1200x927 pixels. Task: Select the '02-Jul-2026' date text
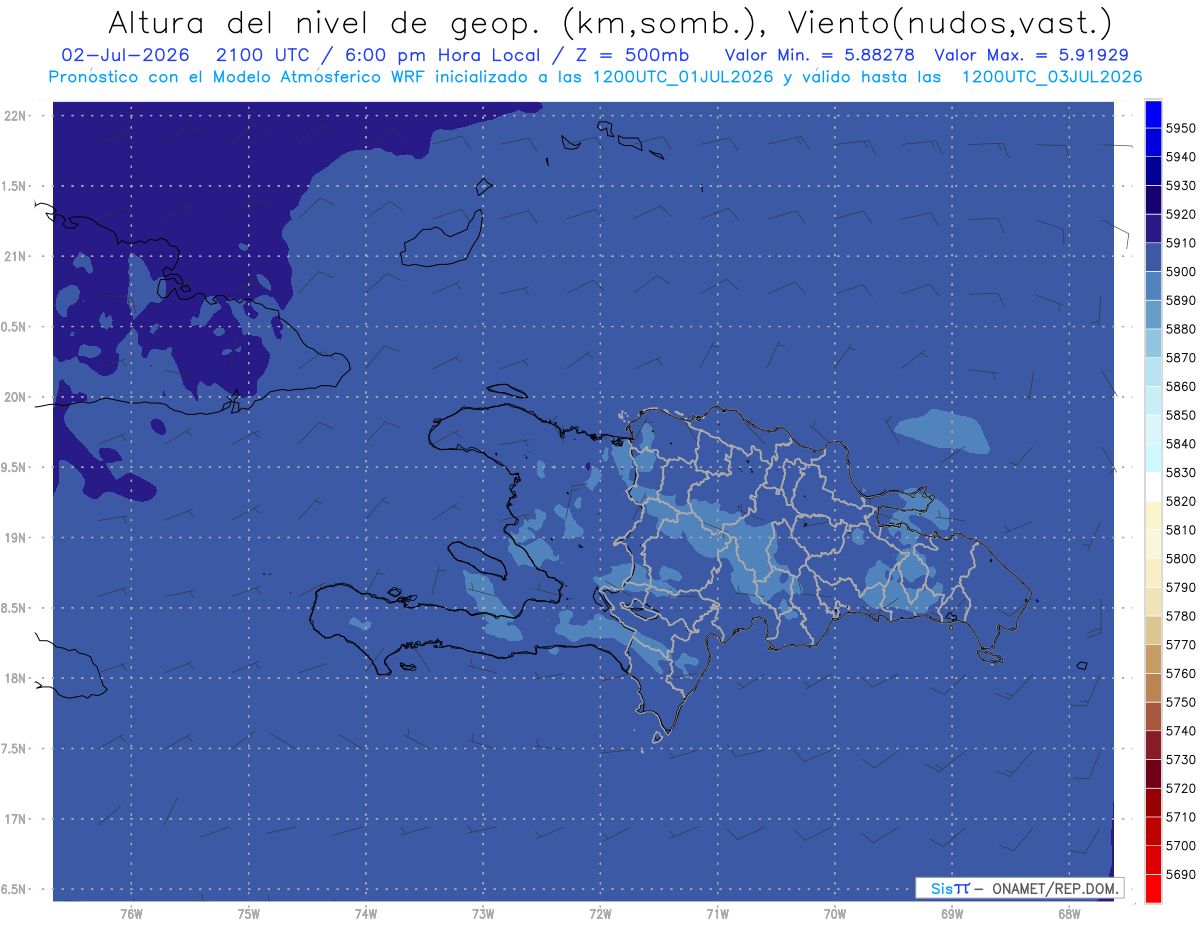coord(124,55)
